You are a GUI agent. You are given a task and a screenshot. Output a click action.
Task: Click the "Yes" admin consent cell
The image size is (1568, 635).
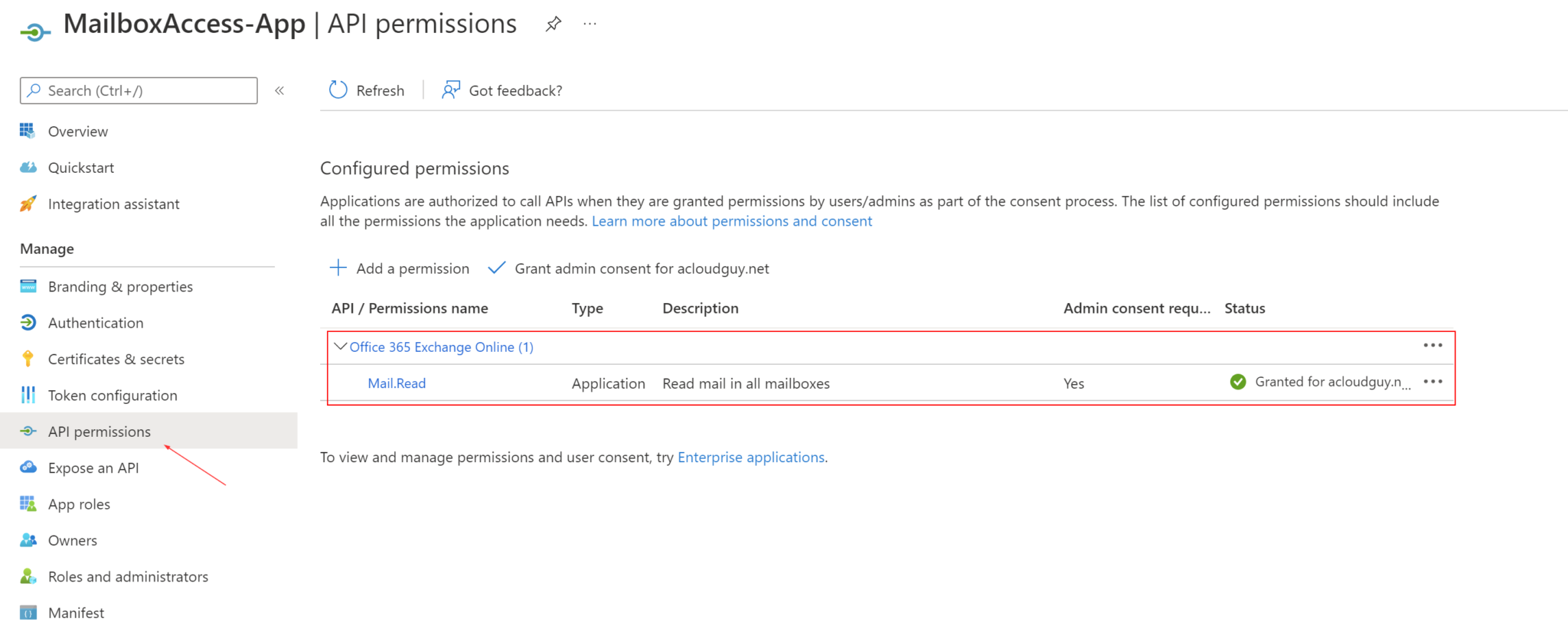click(x=1074, y=383)
